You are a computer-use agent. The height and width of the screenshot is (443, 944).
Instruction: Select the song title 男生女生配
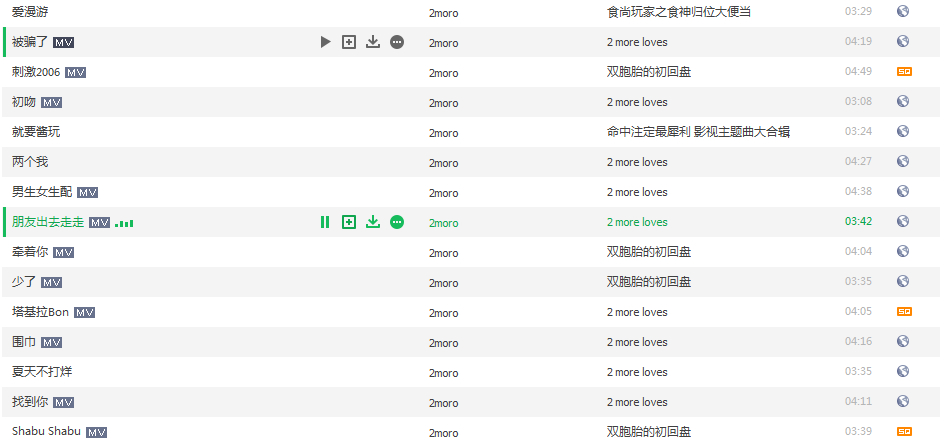tap(42, 192)
